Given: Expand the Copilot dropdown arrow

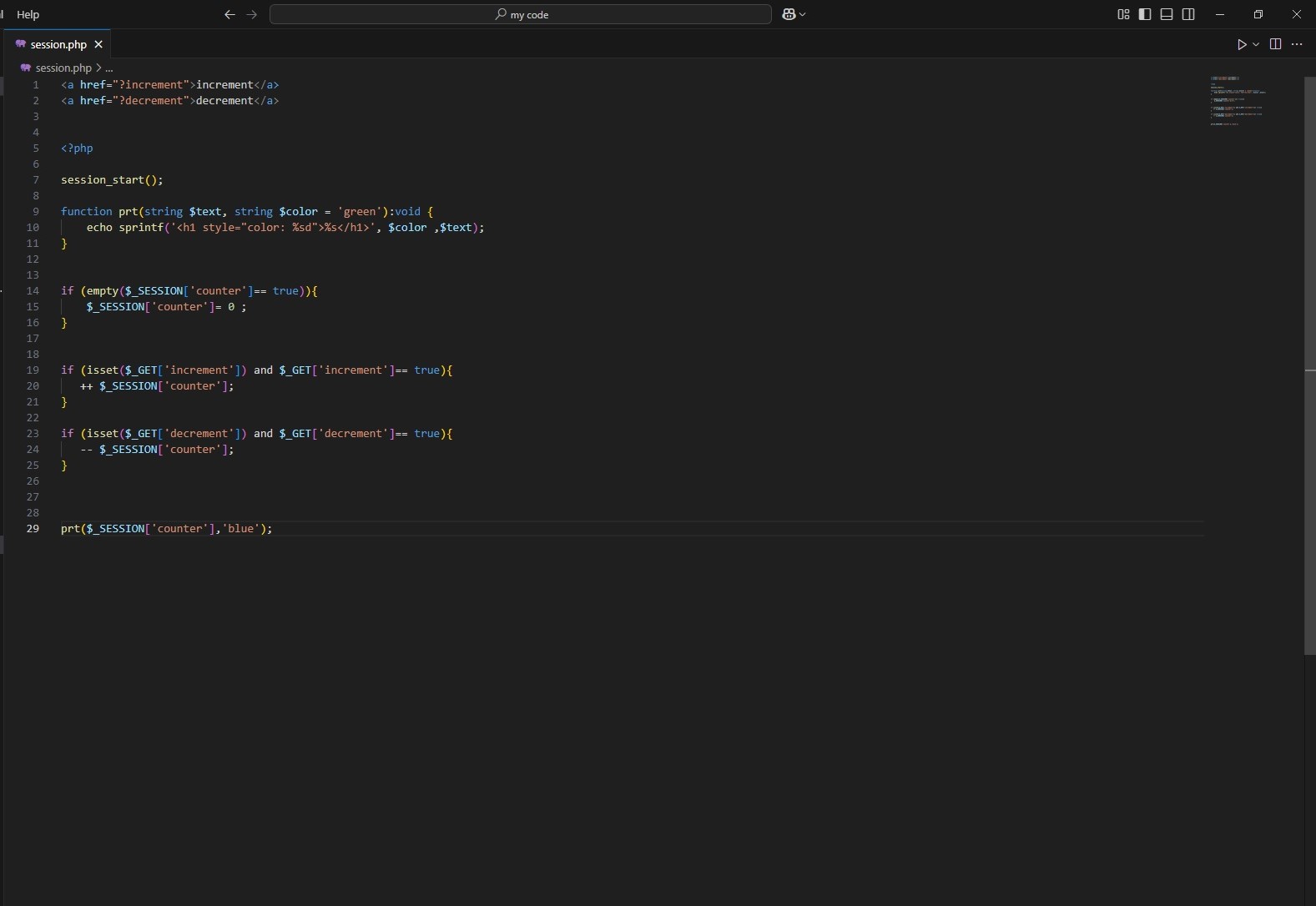Looking at the screenshot, I should point(803,14).
